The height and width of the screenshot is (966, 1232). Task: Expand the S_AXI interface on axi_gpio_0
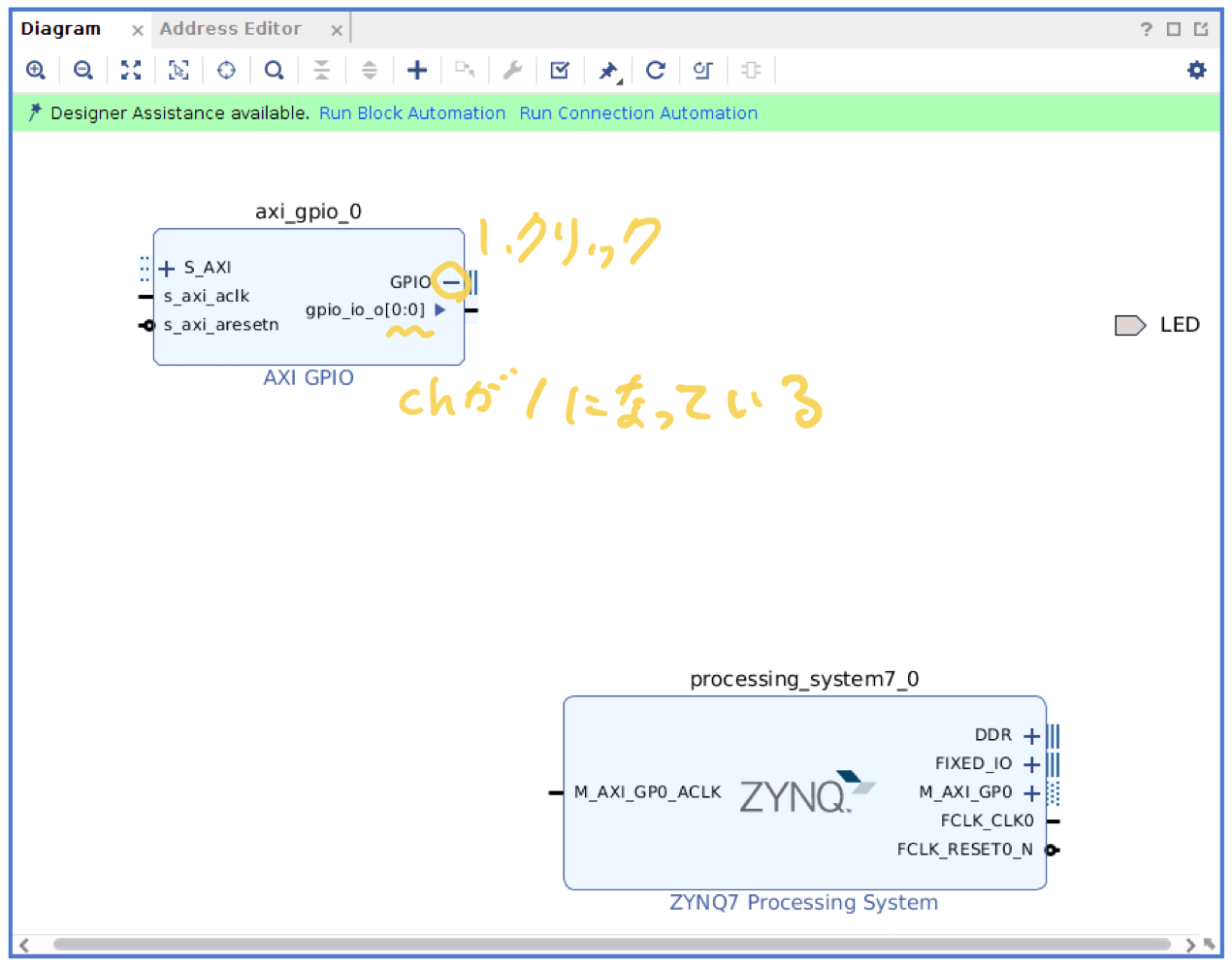pos(167,268)
